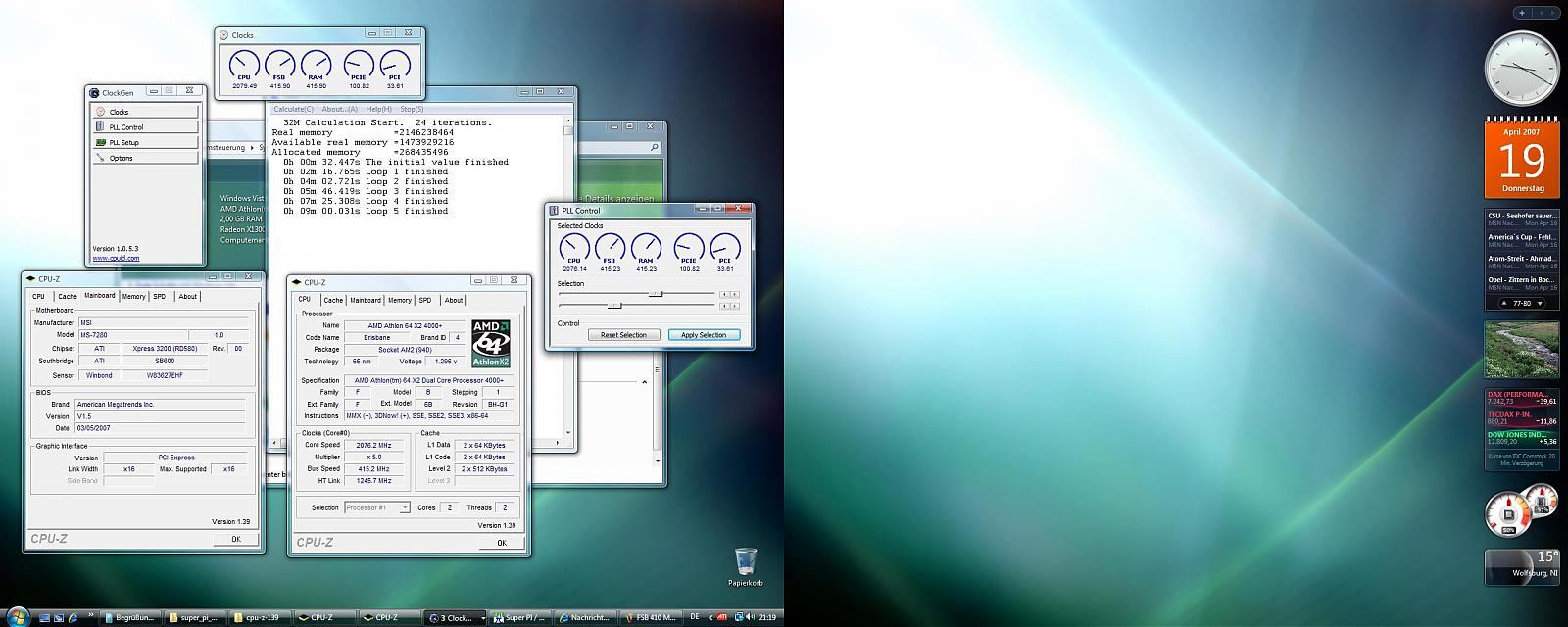
Task: Open Memory tab in the processor CPU-Z window
Action: 400,300
